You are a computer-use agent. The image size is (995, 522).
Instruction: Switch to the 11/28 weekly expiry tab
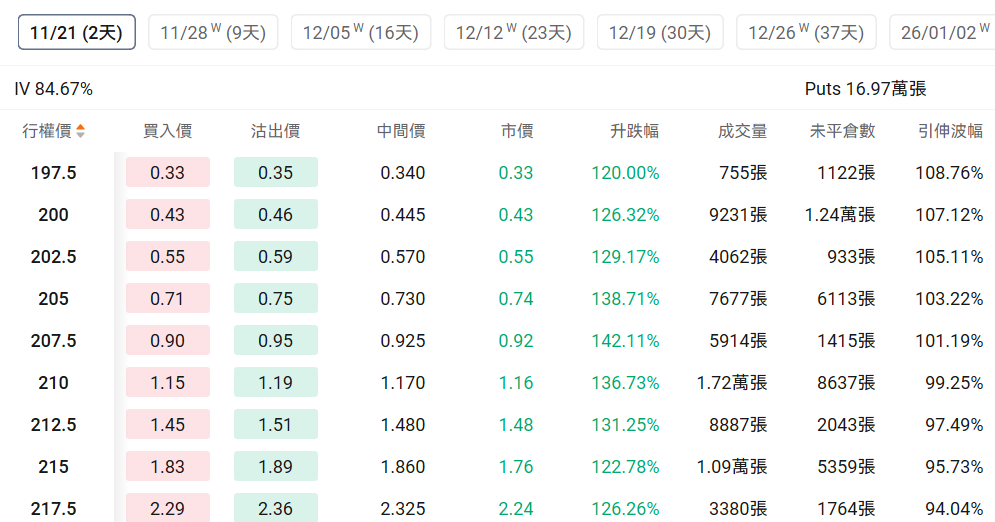click(x=212, y=32)
